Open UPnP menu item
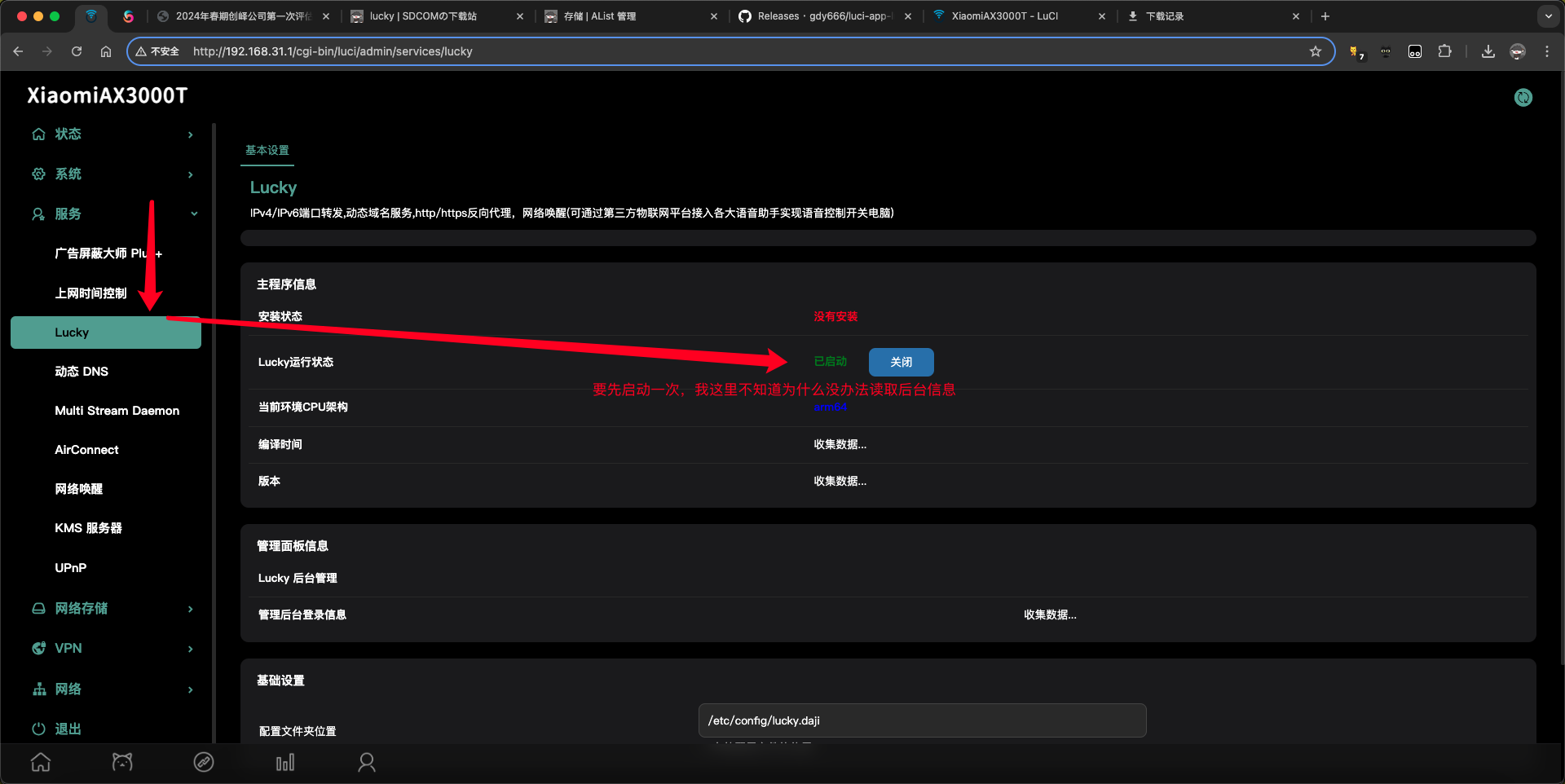The height and width of the screenshot is (784, 1565). click(x=71, y=568)
